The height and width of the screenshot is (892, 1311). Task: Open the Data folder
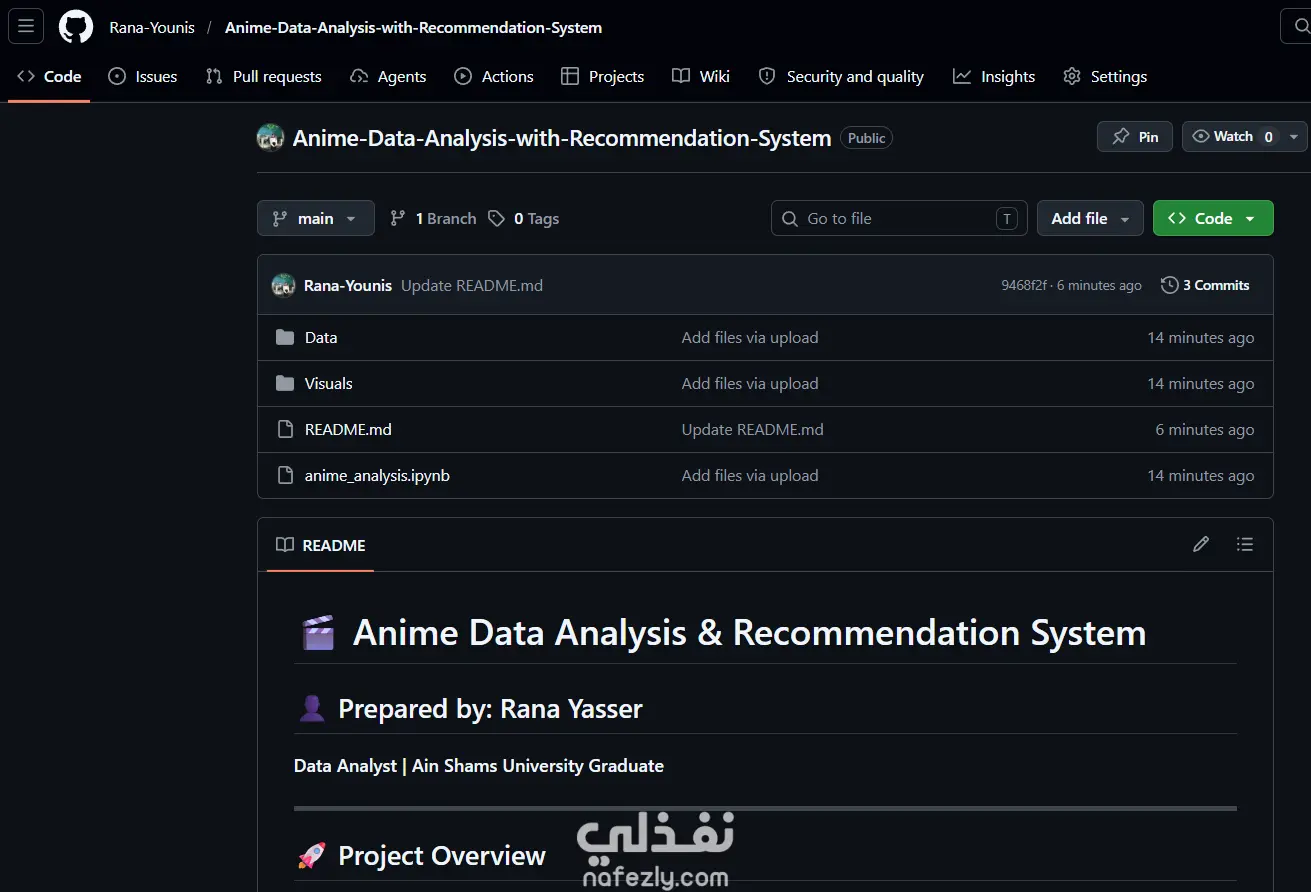point(321,338)
